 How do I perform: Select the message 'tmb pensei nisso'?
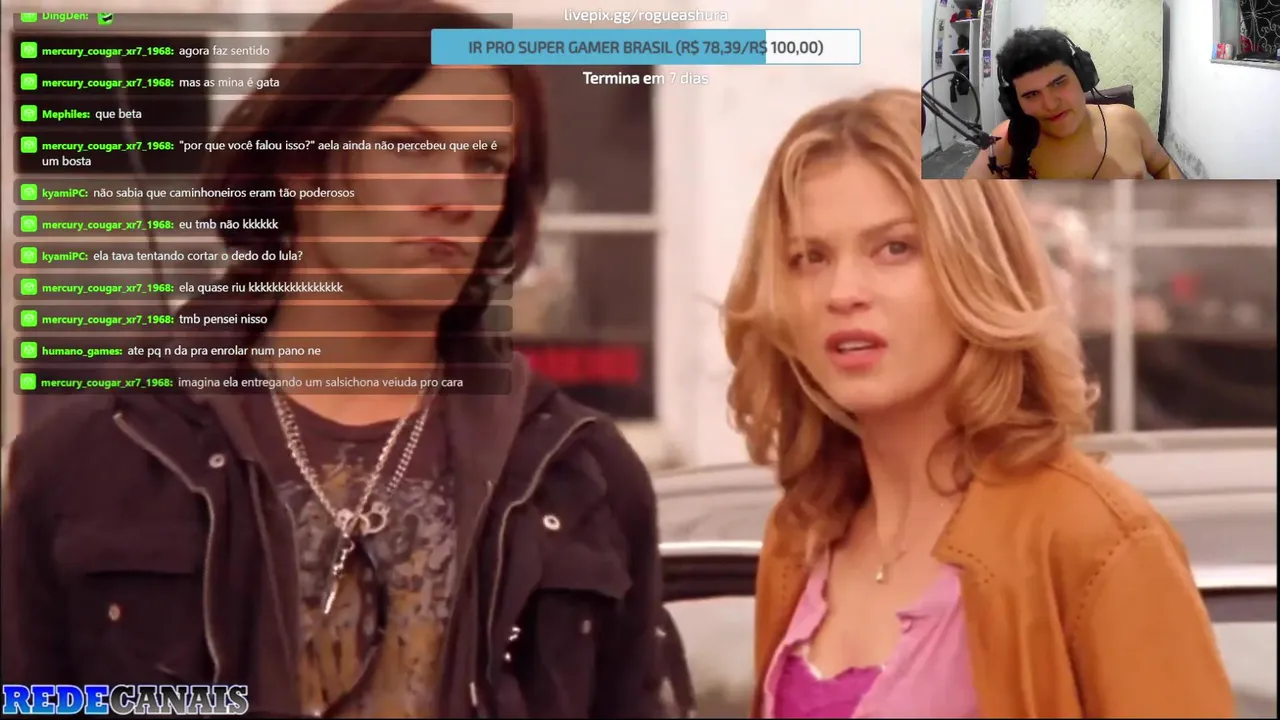pos(223,319)
